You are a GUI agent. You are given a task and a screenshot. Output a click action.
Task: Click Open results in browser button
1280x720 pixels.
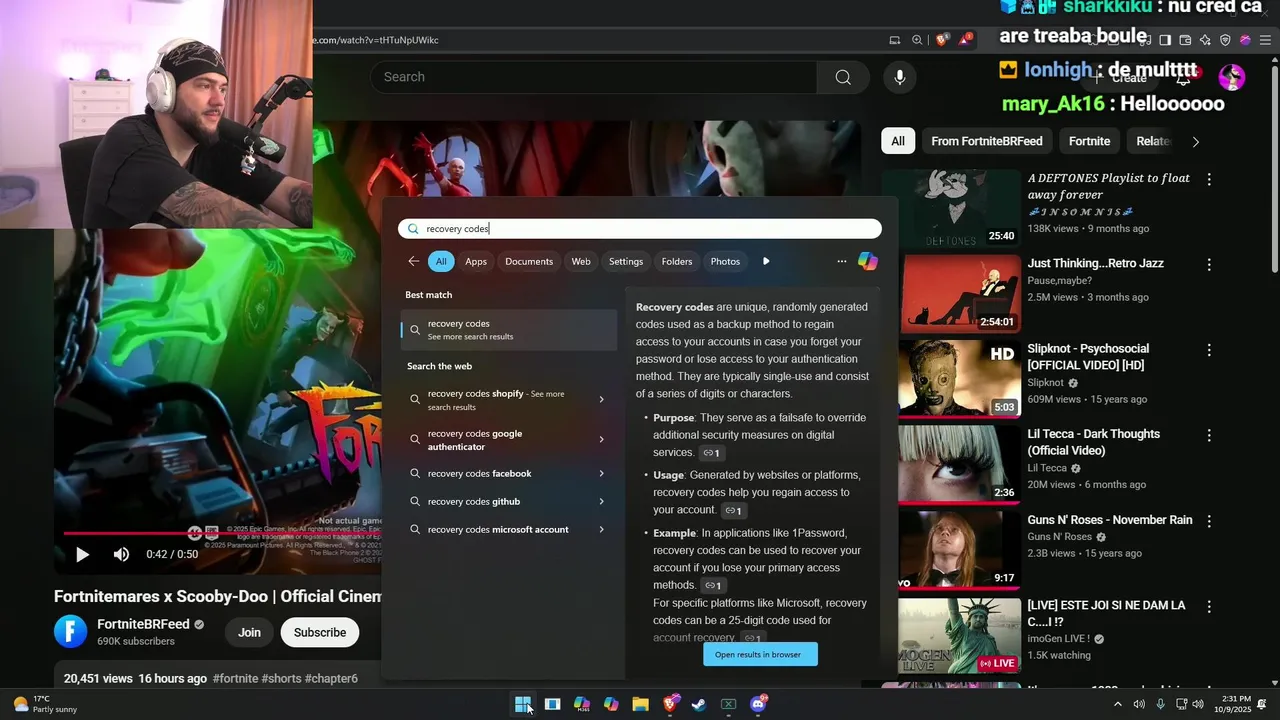[758, 654]
